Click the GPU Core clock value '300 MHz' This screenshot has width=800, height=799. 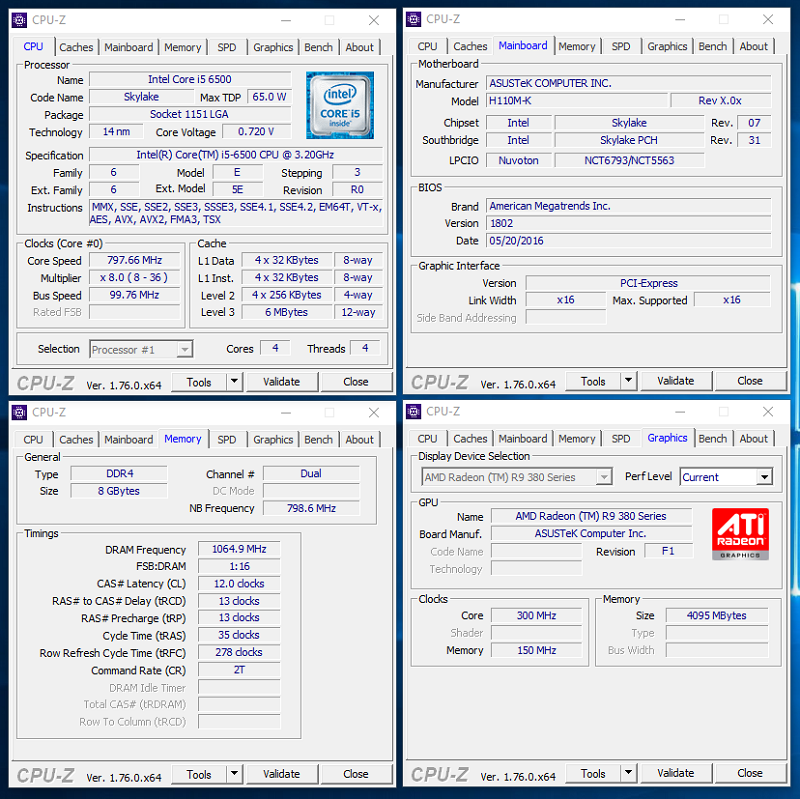click(537, 616)
